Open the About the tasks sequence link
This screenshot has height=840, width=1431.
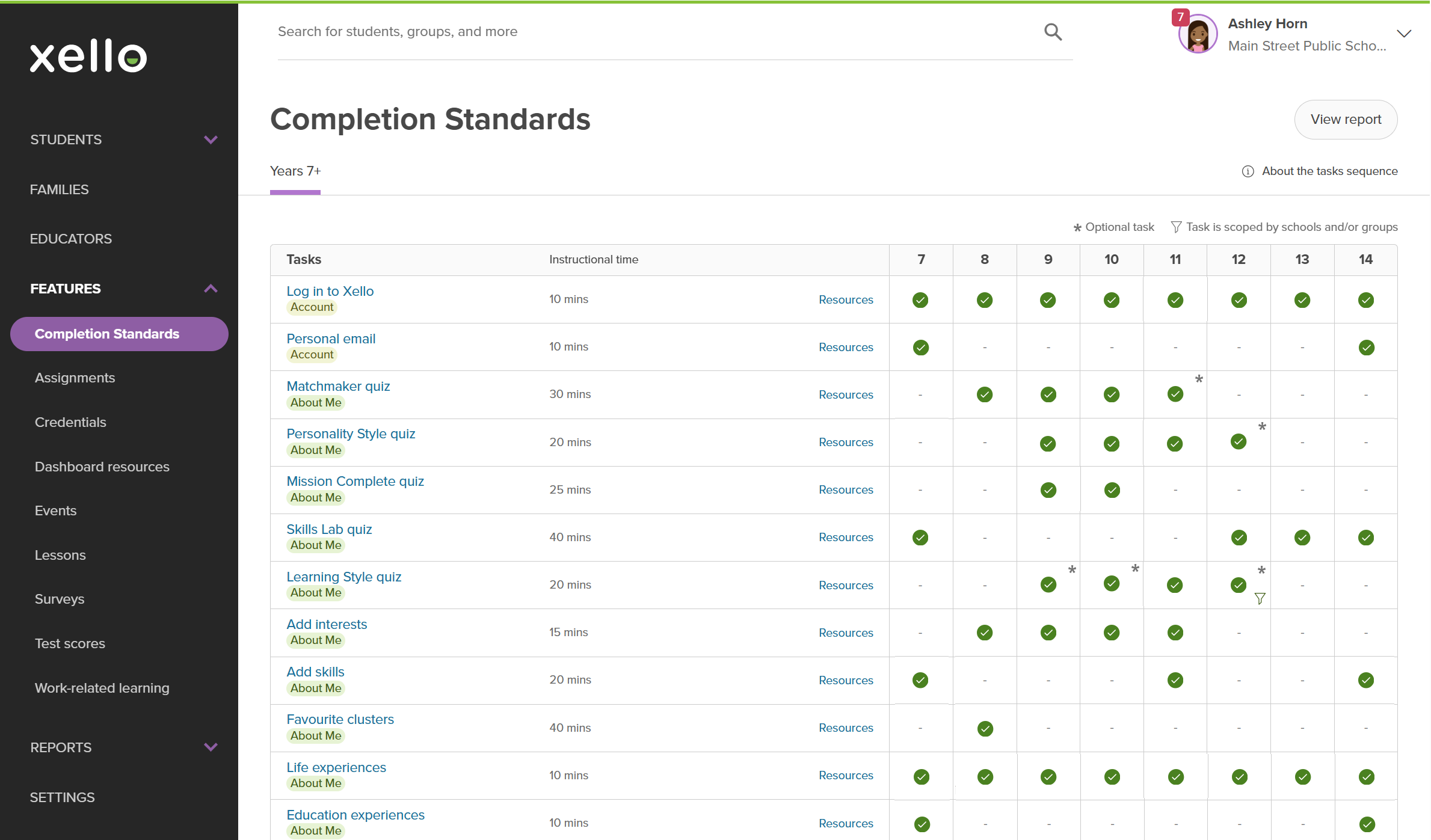[1329, 171]
